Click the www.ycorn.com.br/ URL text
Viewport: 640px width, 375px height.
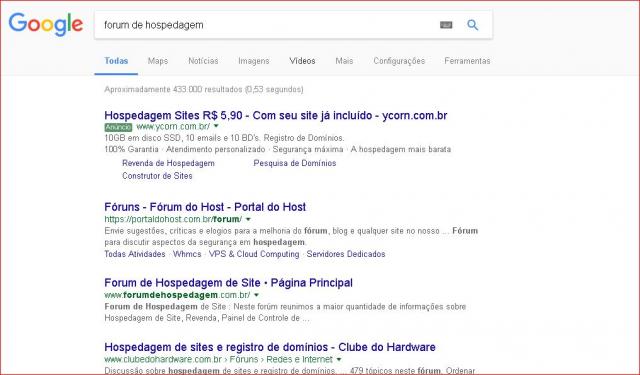(173, 126)
